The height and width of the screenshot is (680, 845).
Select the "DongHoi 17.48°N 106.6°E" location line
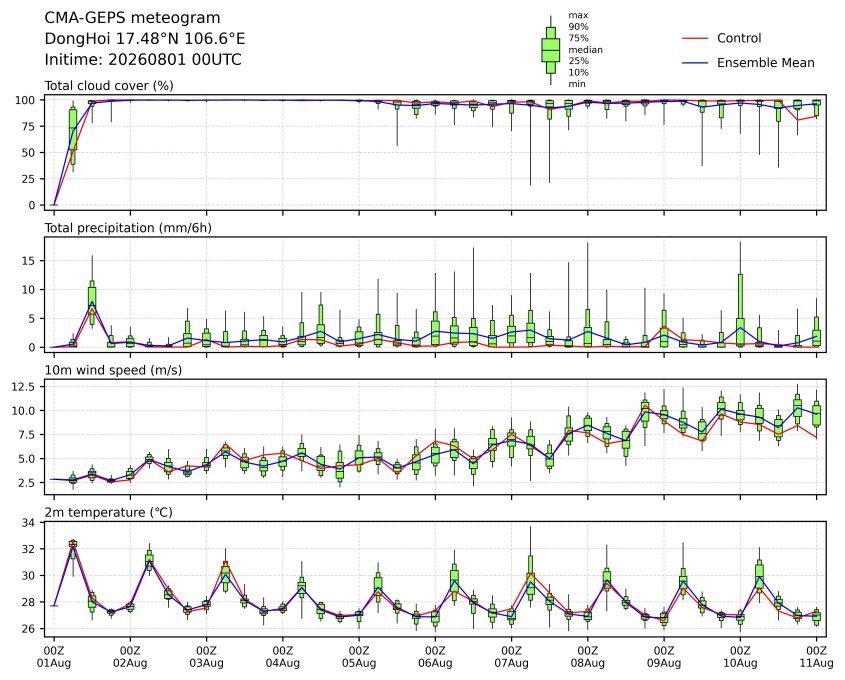144,39
